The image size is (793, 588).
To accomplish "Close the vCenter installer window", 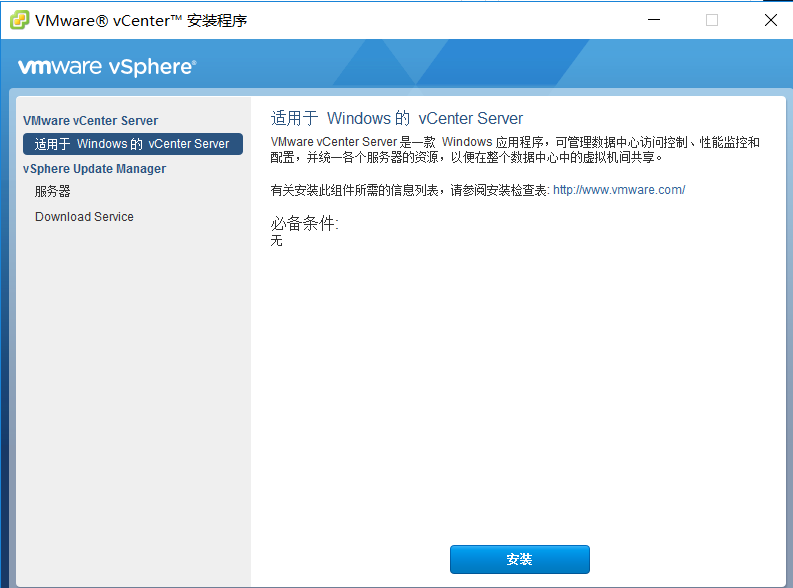I will point(771,20).
